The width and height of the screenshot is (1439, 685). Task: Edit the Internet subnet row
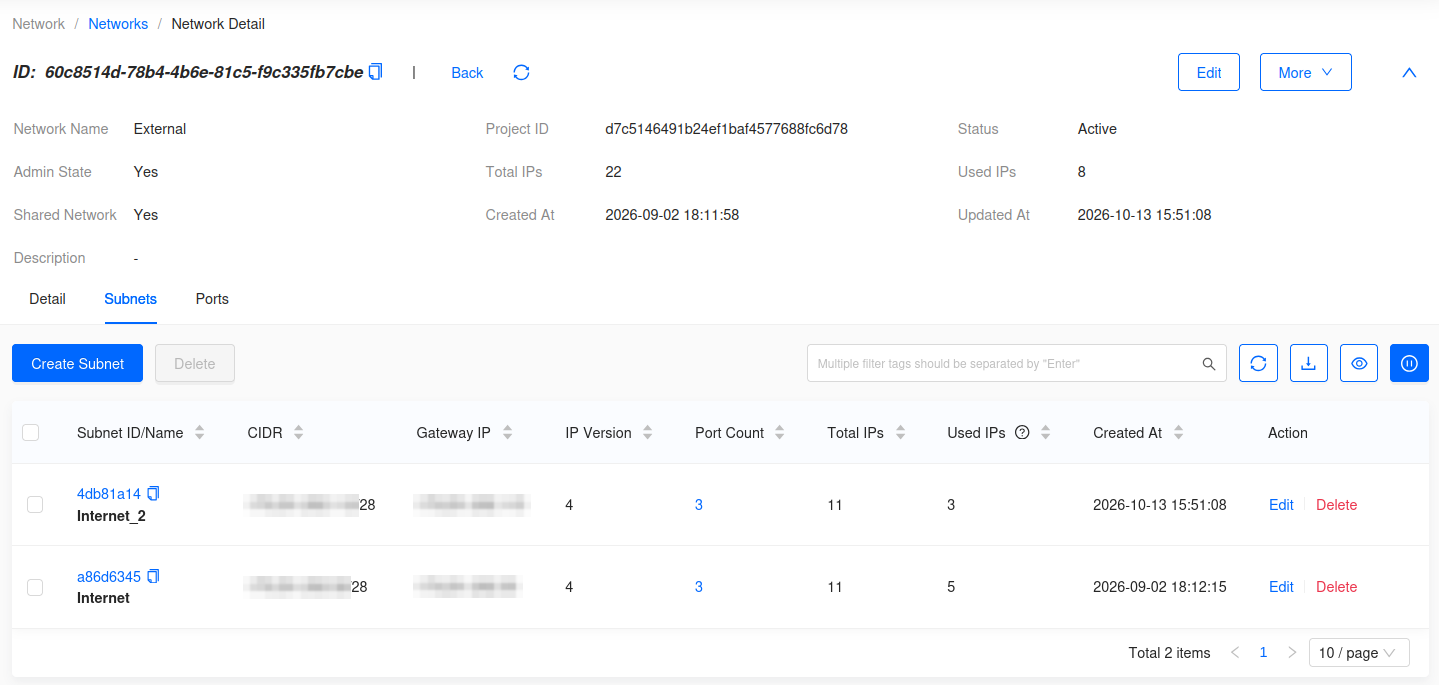pyautogui.click(x=1281, y=587)
